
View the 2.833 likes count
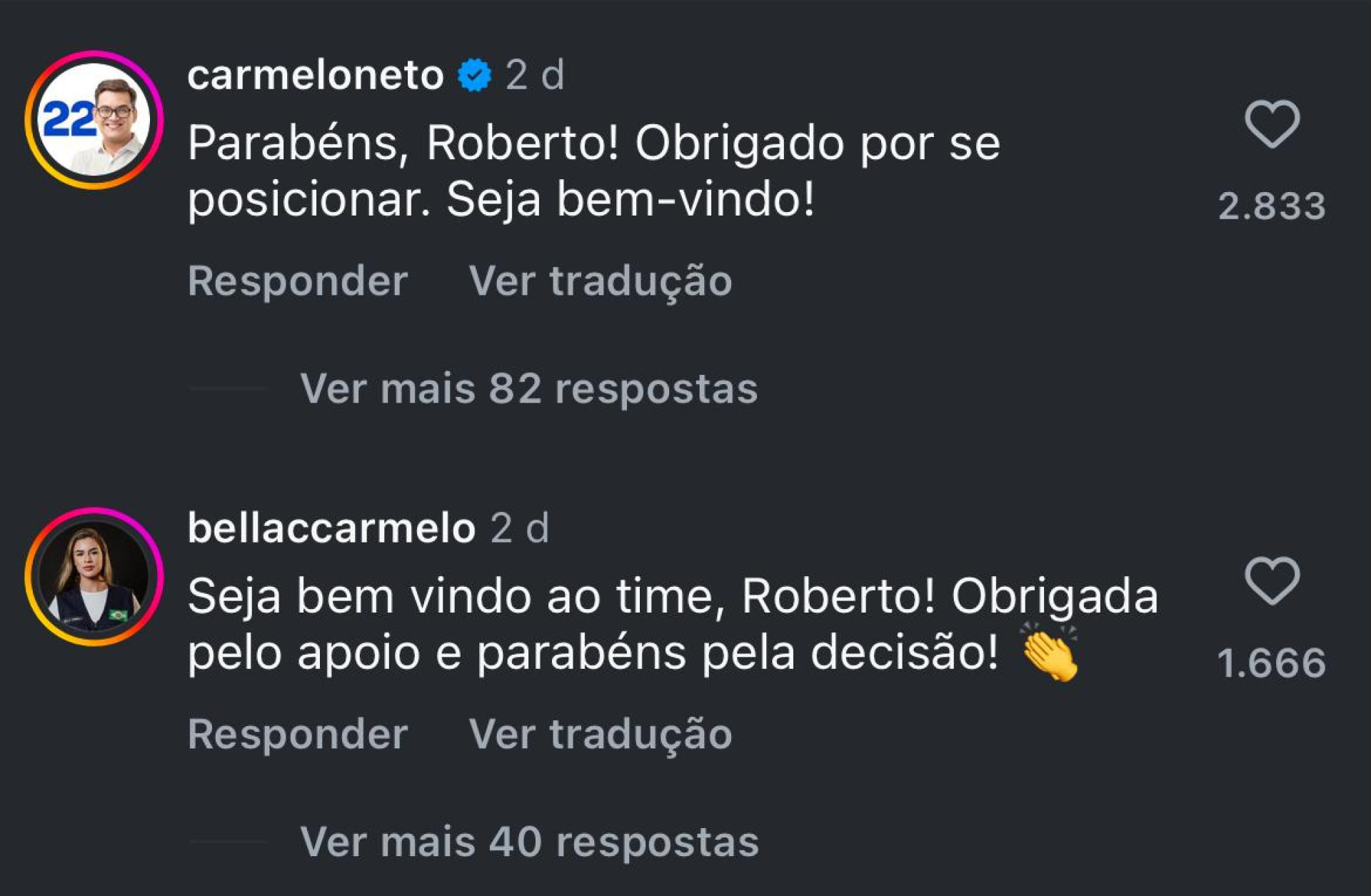pyautogui.click(x=1272, y=206)
